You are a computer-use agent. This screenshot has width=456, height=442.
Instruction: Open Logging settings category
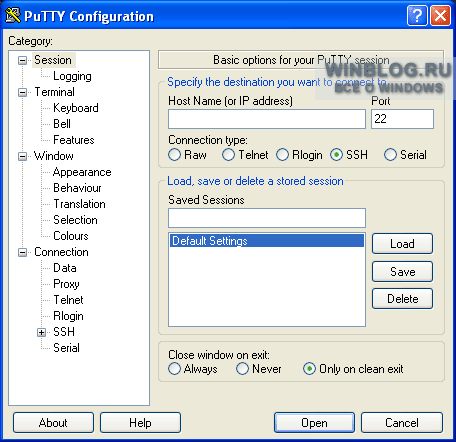[x=72, y=76]
